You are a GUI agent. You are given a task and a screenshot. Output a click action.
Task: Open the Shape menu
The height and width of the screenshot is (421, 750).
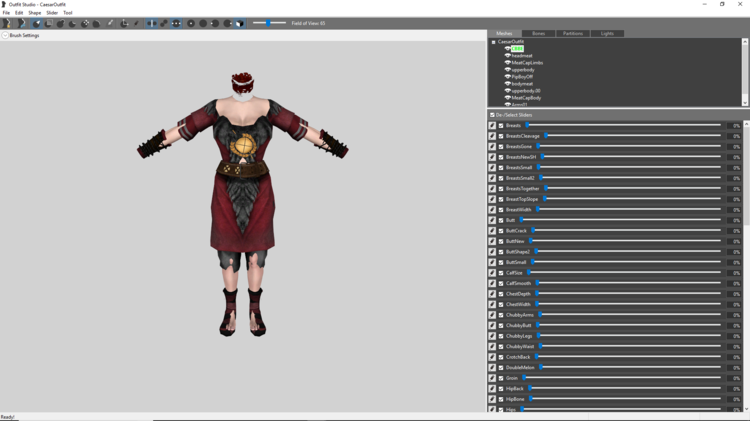point(34,13)
